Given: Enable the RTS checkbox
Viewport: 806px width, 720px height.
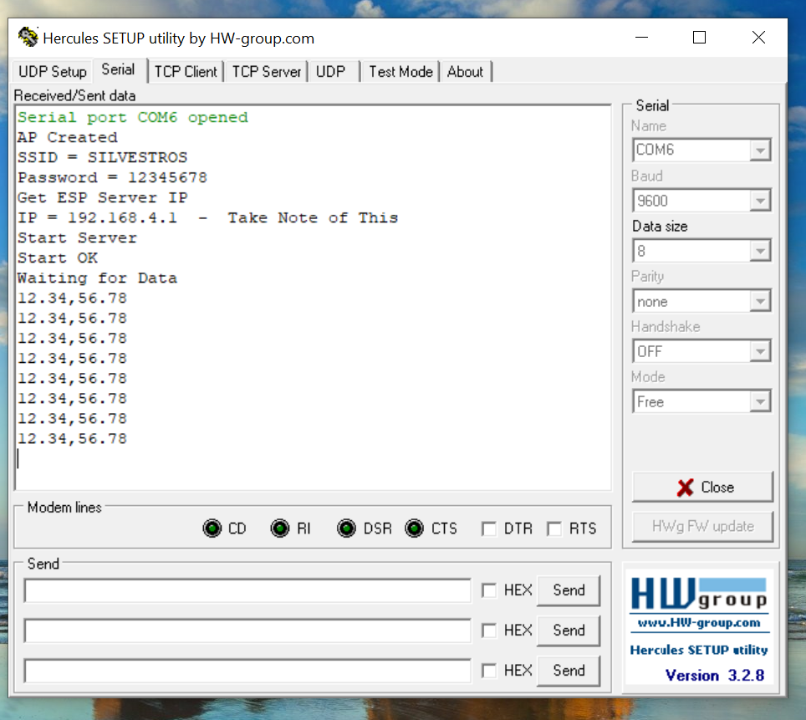Looking at the screenshot, I should (x=554, y=529).
